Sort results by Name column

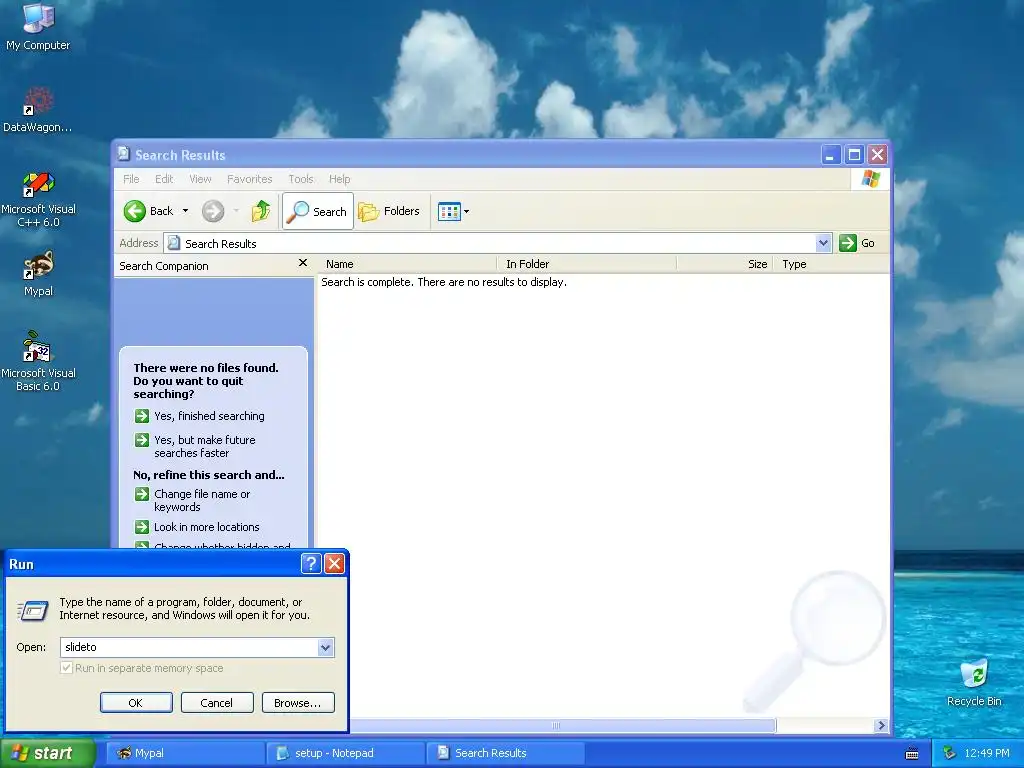click(407, 264)
